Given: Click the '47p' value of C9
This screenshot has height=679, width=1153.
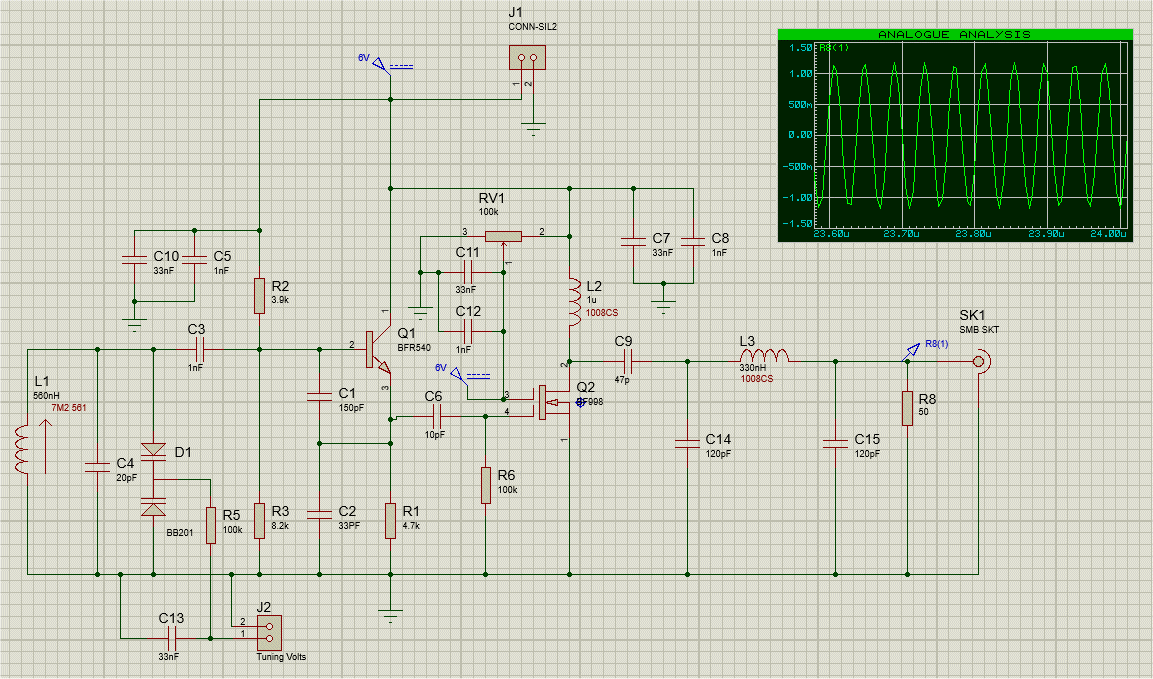Looking at the screenshot, I should 622,380.
